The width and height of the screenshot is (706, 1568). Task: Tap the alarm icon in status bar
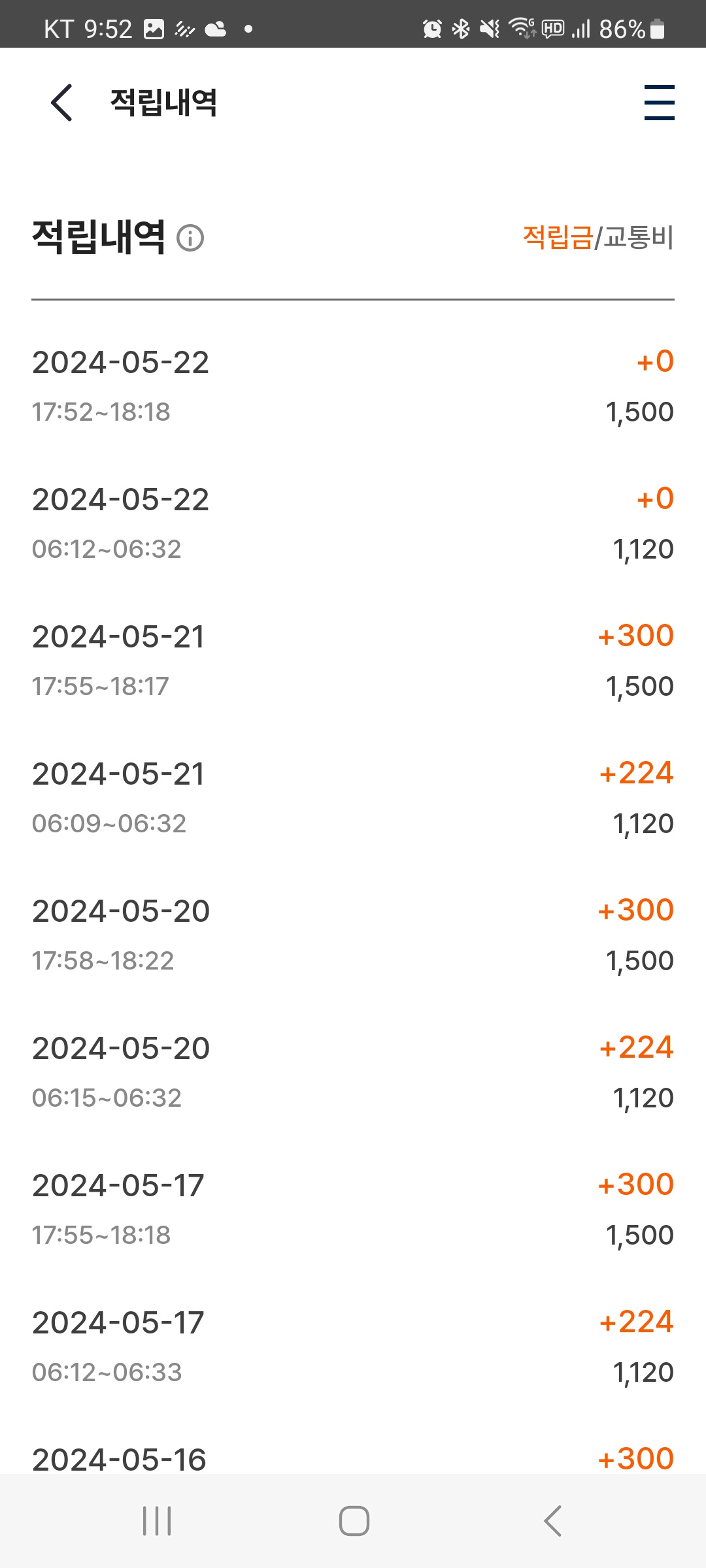[432, 29]
